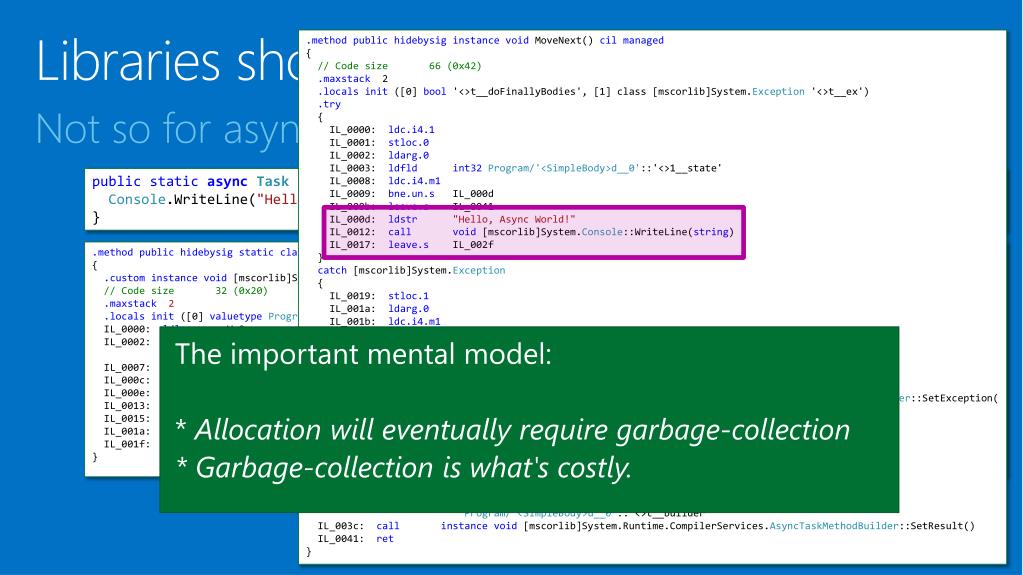The height and width of the screenshot is (575, 1023).
Task: Click the "IL_0041: ret" instruction
Action: click(x=356, y=539)
